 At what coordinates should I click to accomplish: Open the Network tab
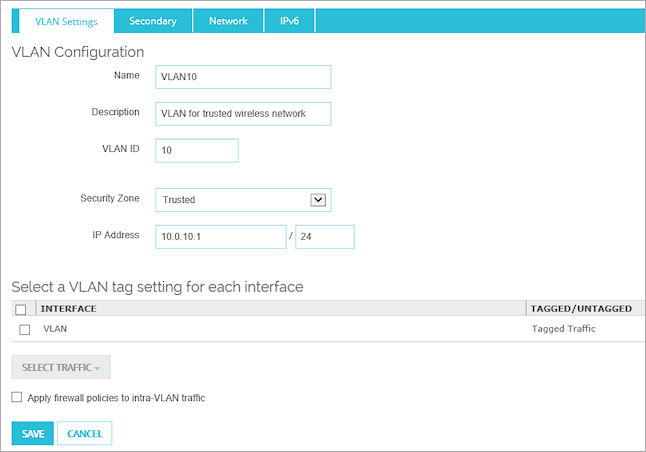(228, 21)
